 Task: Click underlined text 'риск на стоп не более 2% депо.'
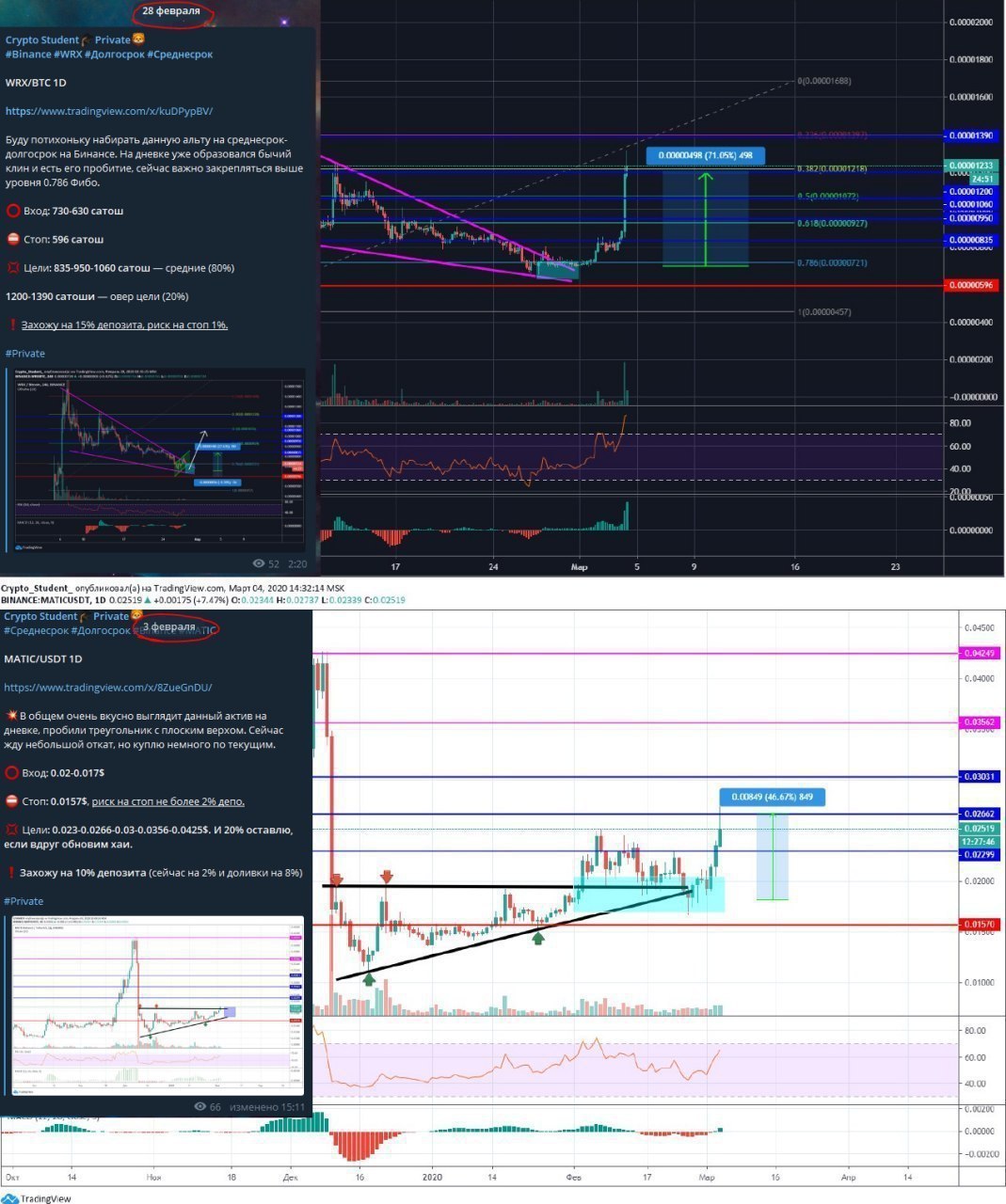pyautogui.click(x=168, y=801)
